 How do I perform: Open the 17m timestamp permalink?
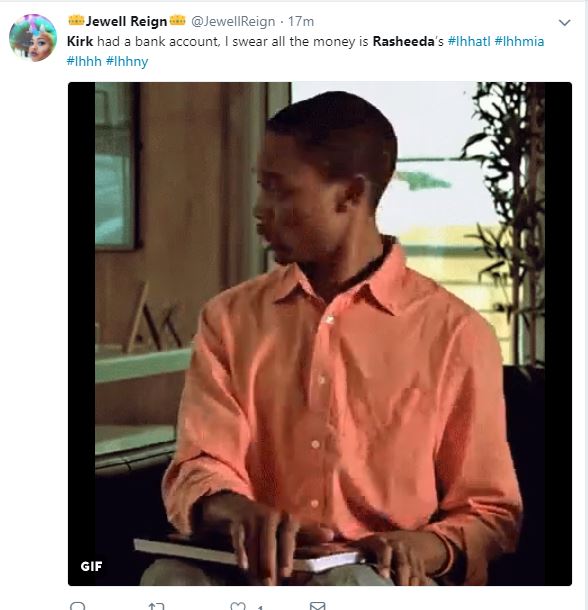pyautogui.click(x=301, y=21)
